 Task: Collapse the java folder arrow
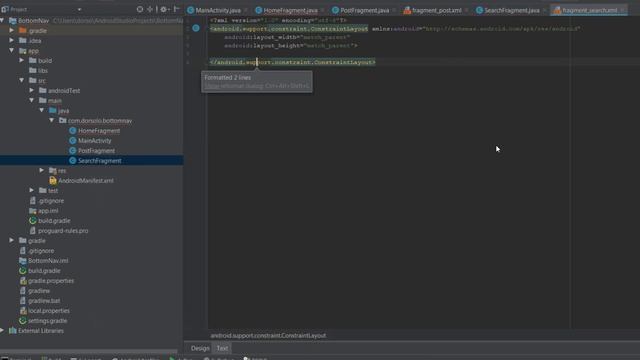tap(42, 110)
